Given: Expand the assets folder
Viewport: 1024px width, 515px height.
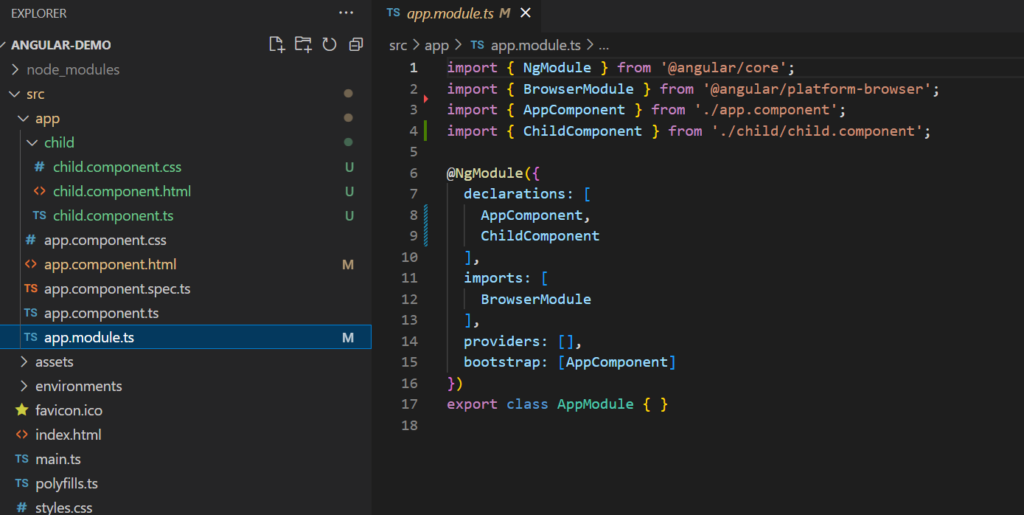Looking at the screenshot, I should pyautogui.click(x=24, y=362).
